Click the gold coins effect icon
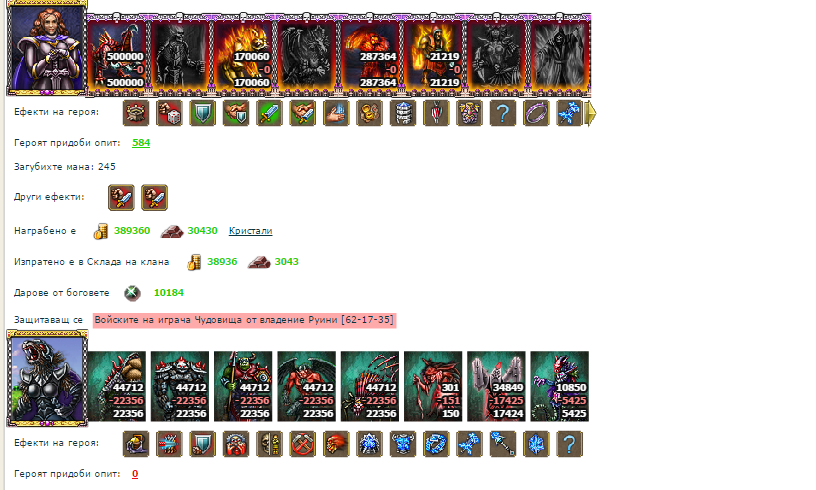The height and width of the screenshot is (490, 816). pyautogui.click(x=369, y=113)
